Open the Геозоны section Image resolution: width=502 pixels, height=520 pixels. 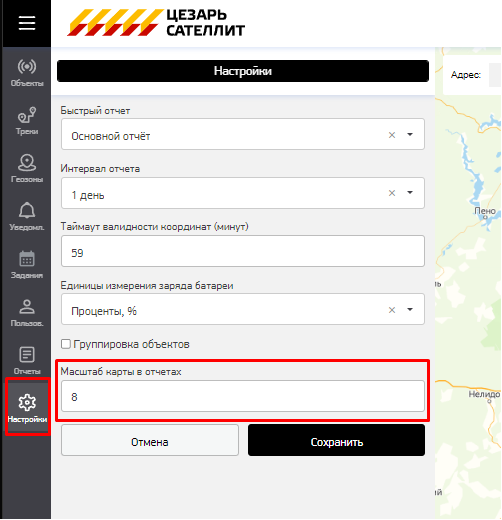[x=27, y=169]
